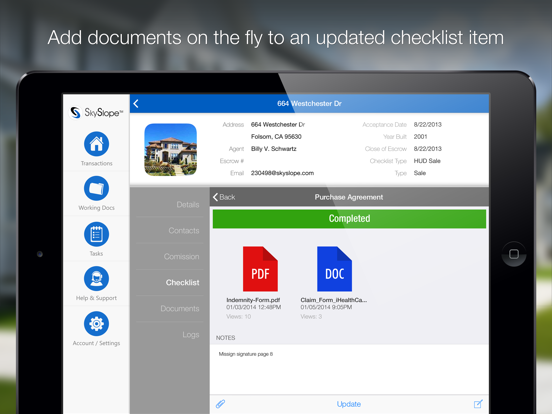Click the Purchase Agreement title
Image resolution: width=552 pixels, height=414 pixels.
[349, 197]
